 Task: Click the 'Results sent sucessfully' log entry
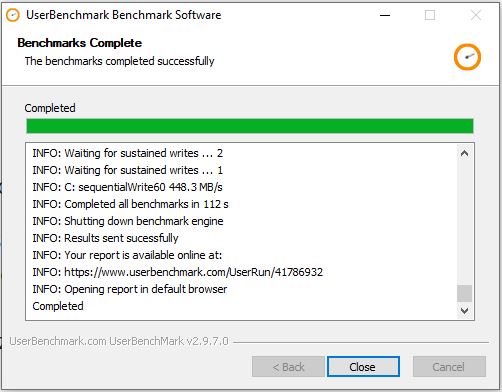pyautogui.click(x=105, y=238)
